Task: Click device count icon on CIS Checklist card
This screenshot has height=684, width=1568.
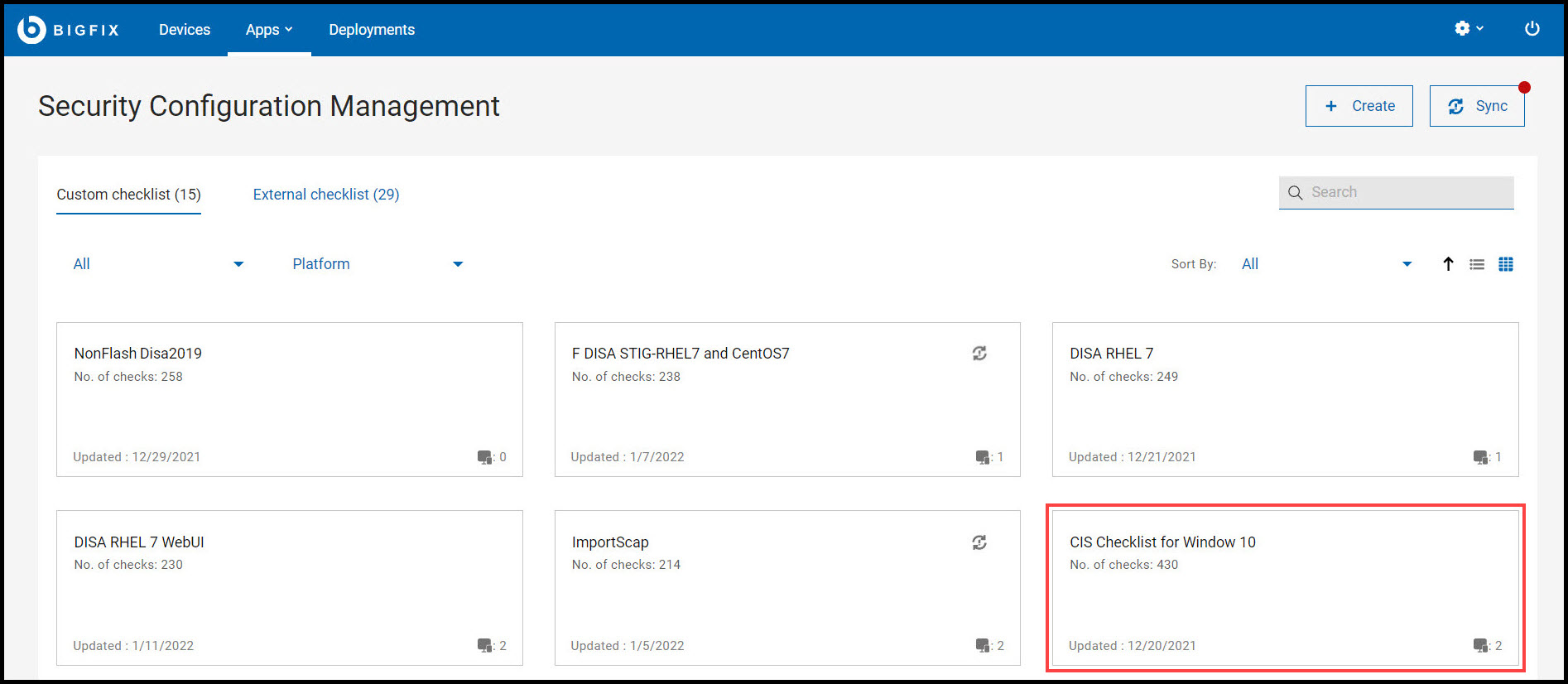Action: click(1481, 646)
